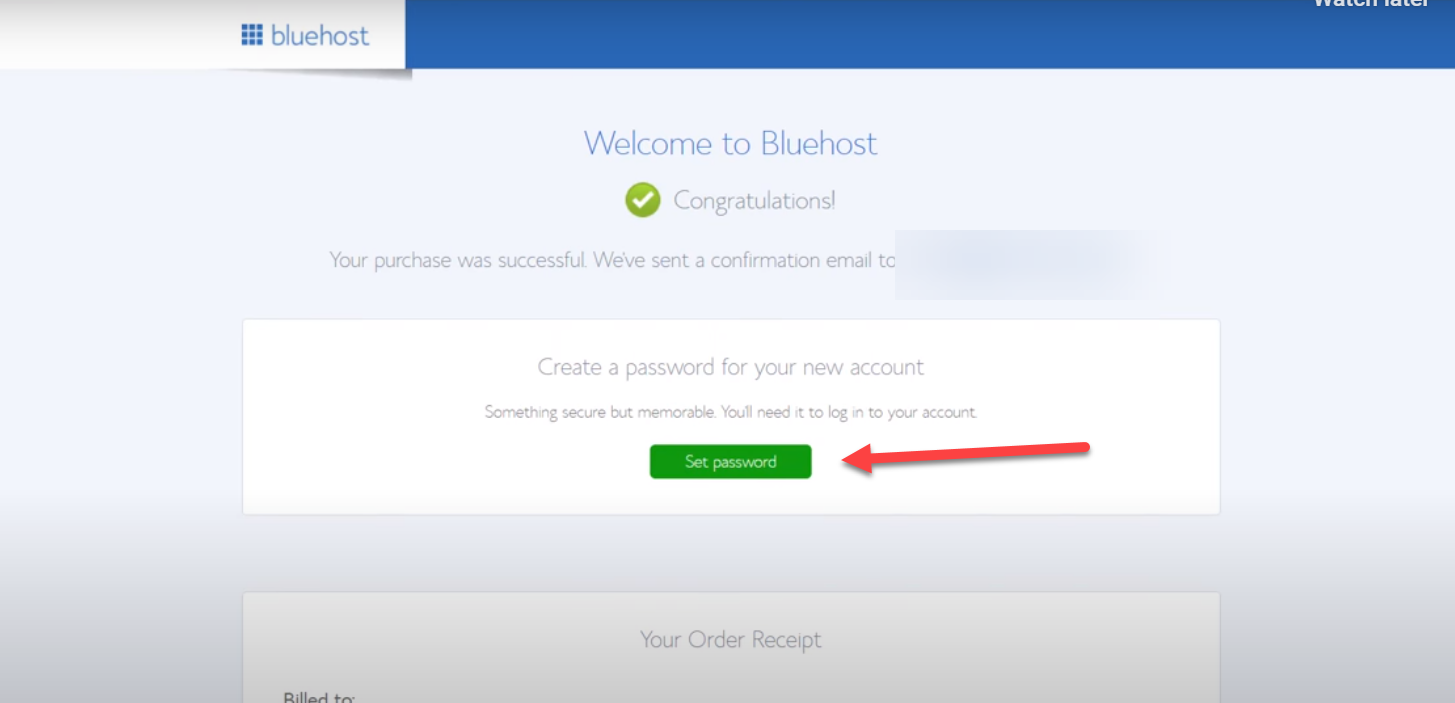Click the purchase was successful message

pyautogui.click(x=613, y=260)
